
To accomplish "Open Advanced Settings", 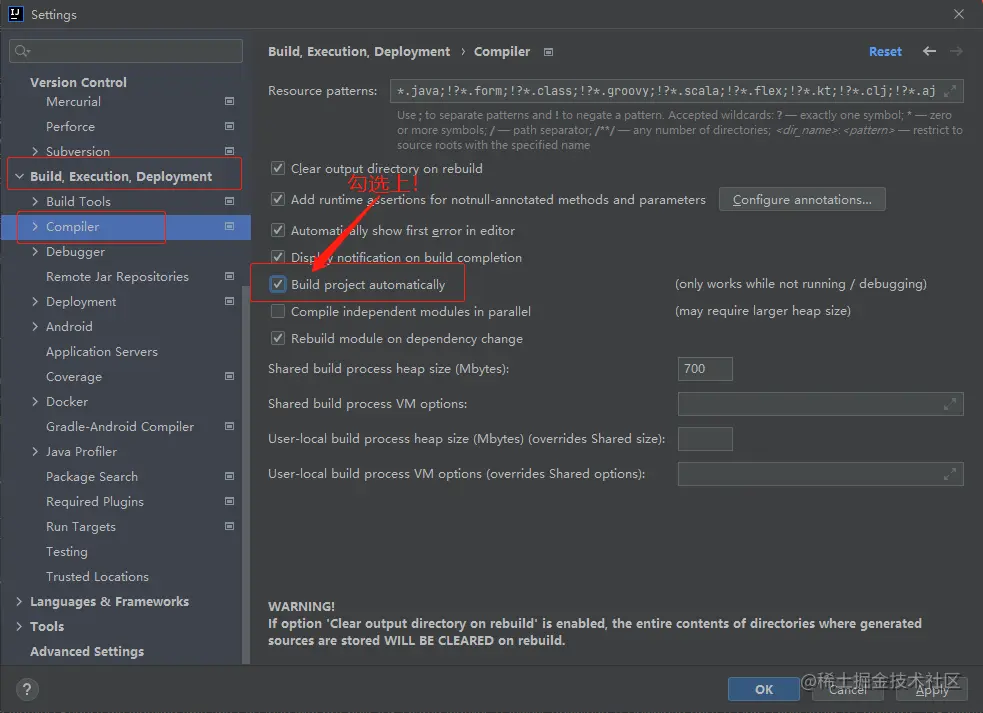I will pyautogui.click(x=87, y=652).
